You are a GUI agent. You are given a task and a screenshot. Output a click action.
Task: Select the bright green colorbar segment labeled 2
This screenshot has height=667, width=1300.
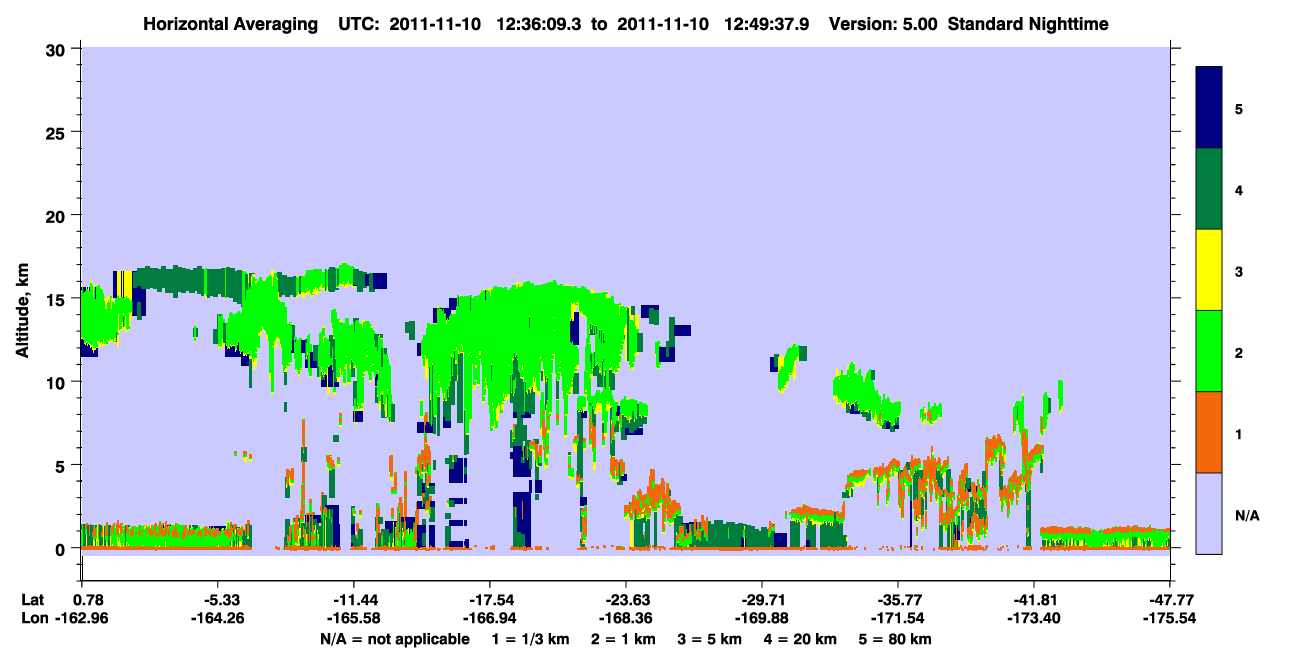pos(1209,351)
